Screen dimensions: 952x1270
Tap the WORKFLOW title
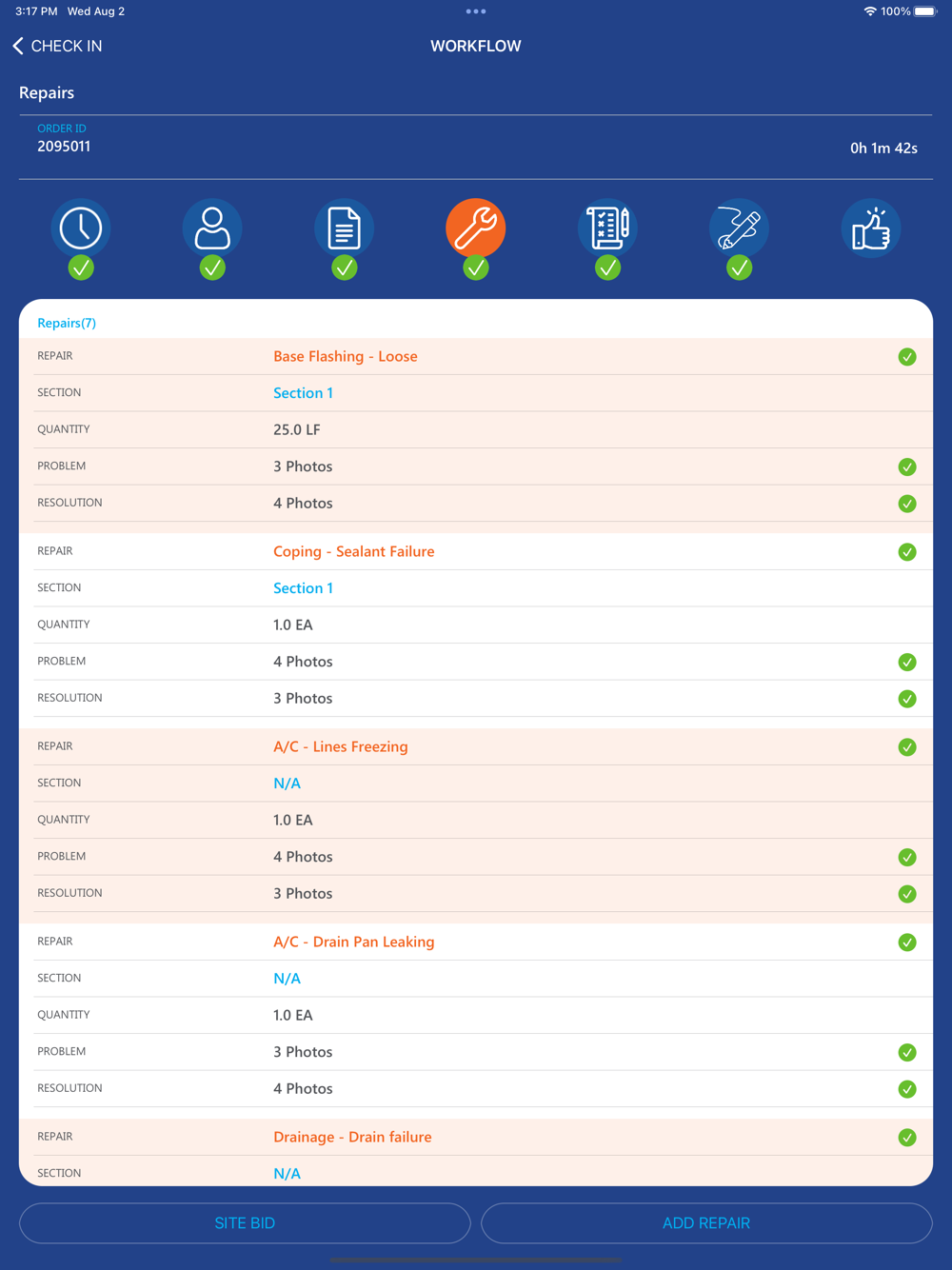coord(476,46)
